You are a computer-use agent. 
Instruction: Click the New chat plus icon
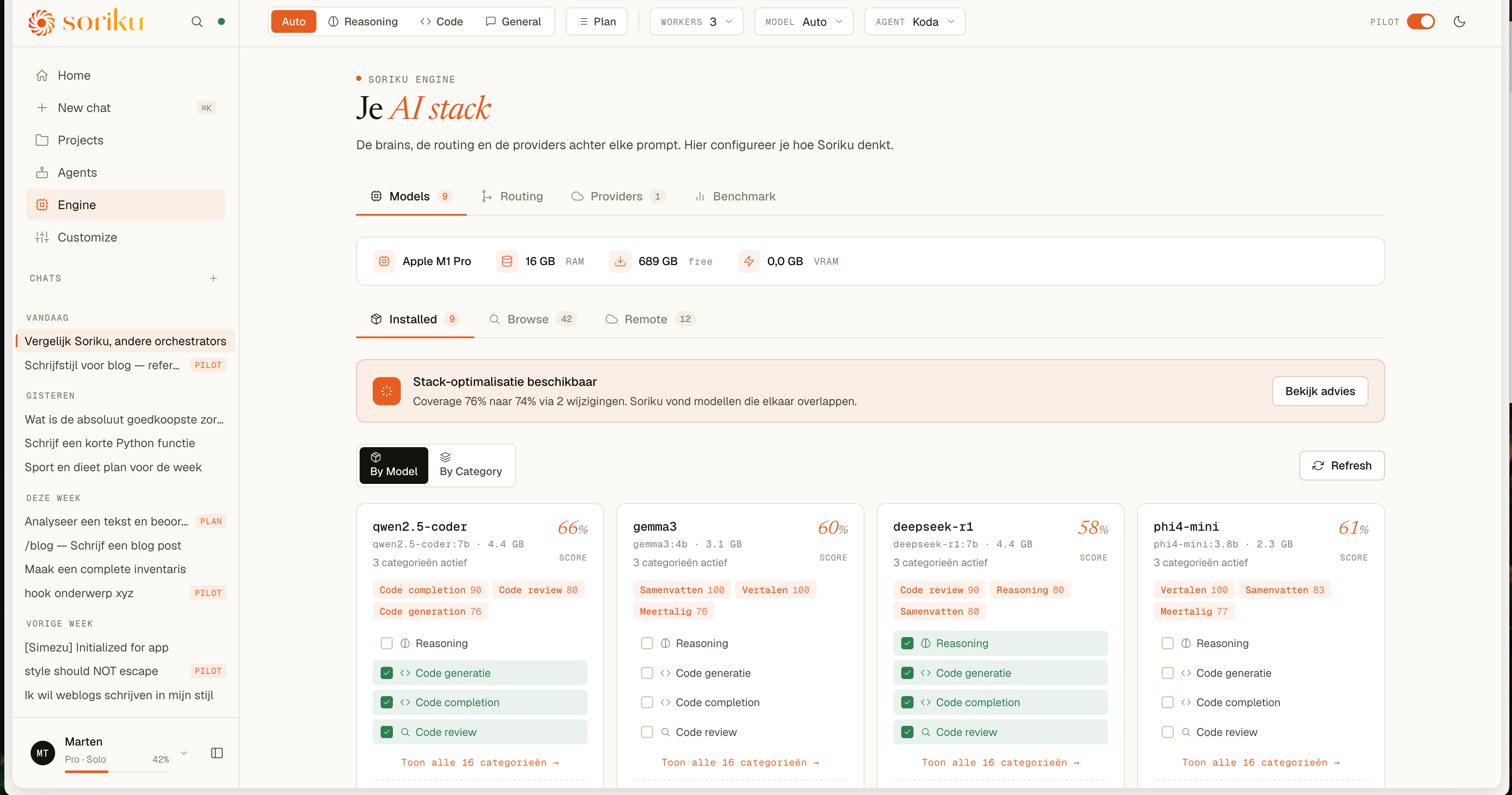coord(42,108)
